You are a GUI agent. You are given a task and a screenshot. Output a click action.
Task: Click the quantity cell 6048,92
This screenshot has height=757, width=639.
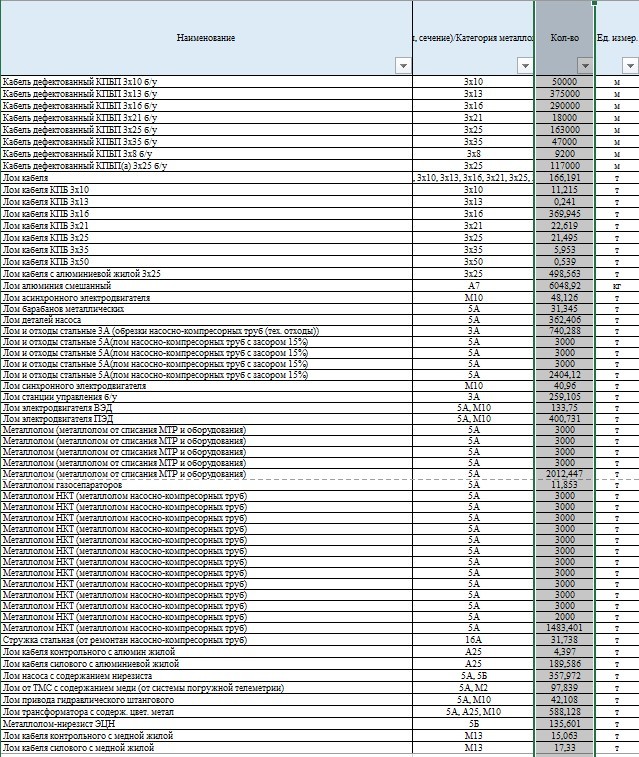point(564,285)
